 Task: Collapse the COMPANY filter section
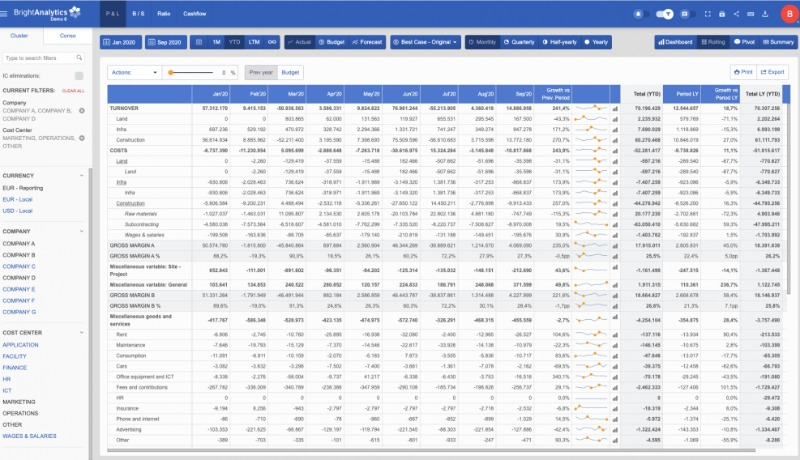tap(82, 231)
